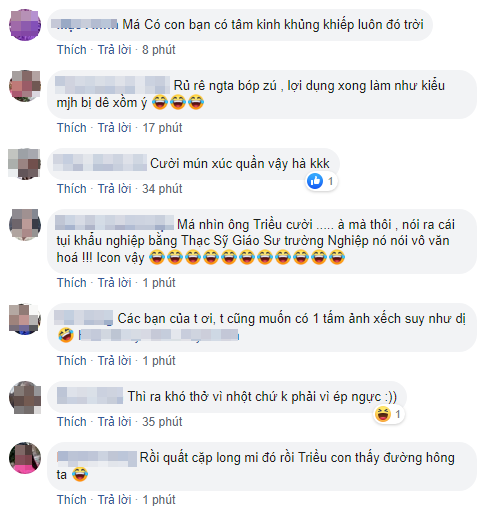Open the avatar beside the 'Má nhìn ông Triều' comment
The width and height of the screenshot is (503, 517).
coord(25,225)
